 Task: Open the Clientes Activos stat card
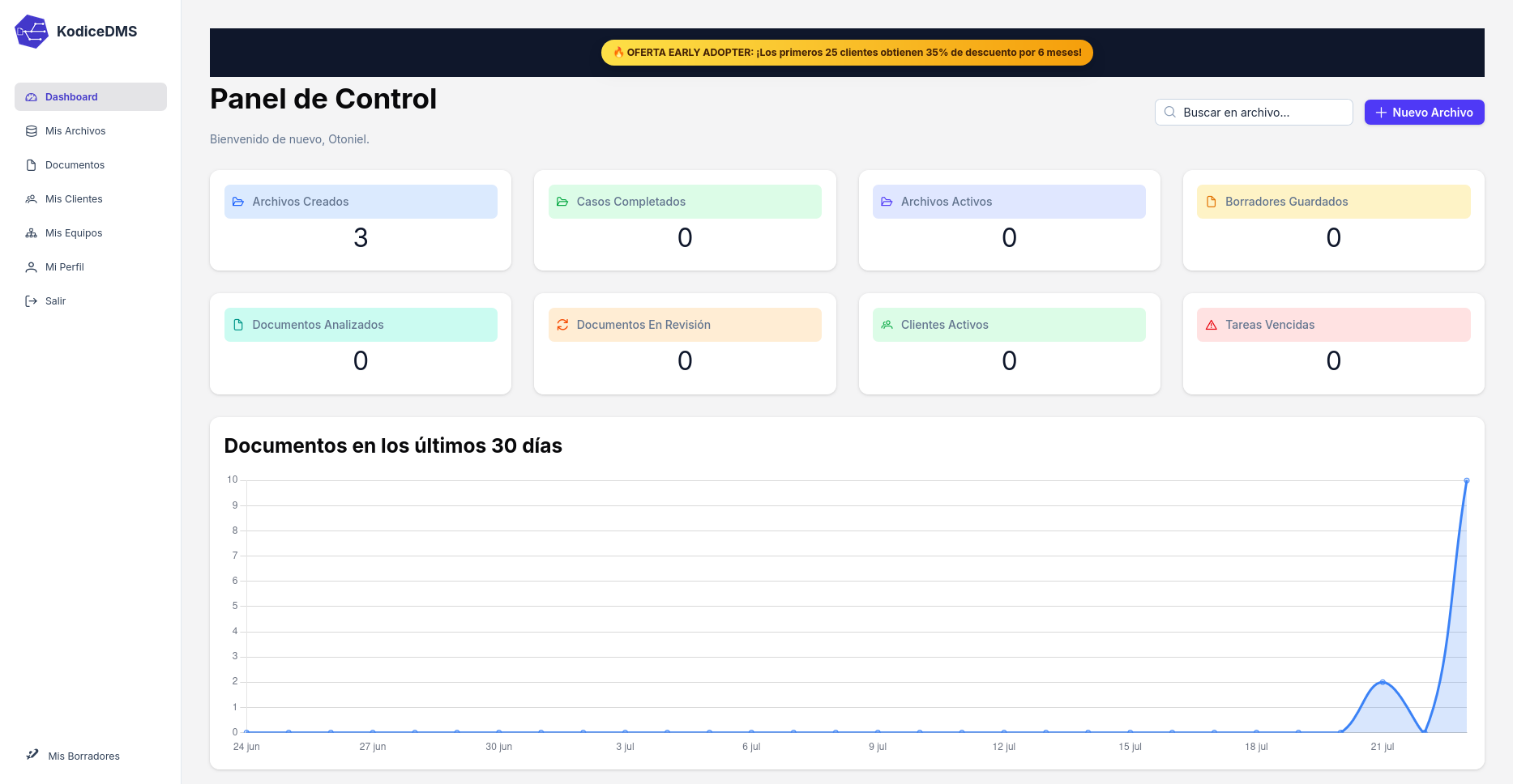[x=1009, y=344]
